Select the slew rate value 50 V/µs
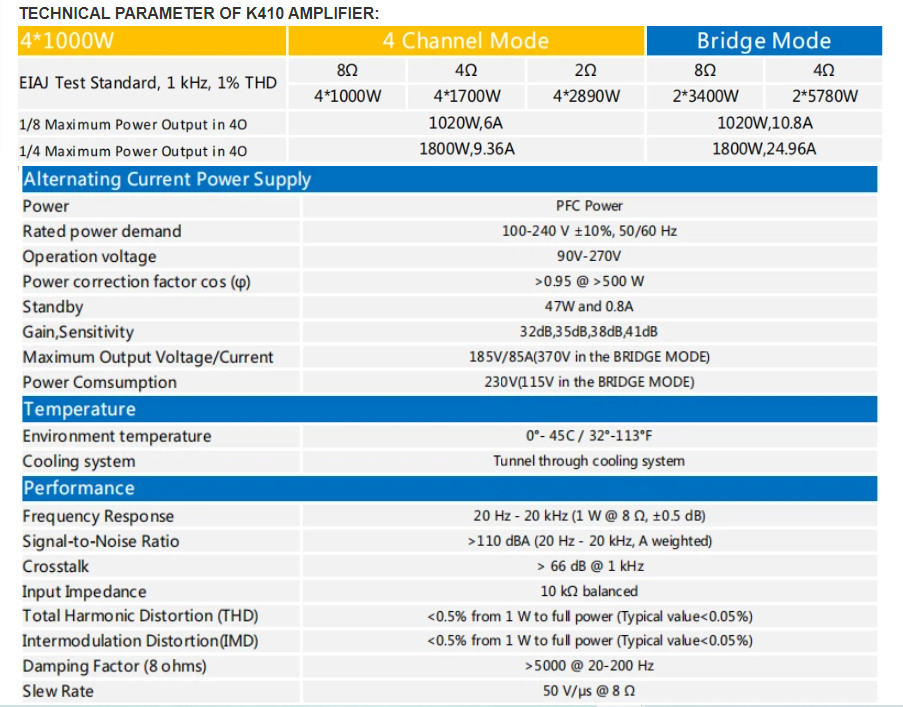Image resolution: width=903 pixels, height=707 pixels. (589, 691)
